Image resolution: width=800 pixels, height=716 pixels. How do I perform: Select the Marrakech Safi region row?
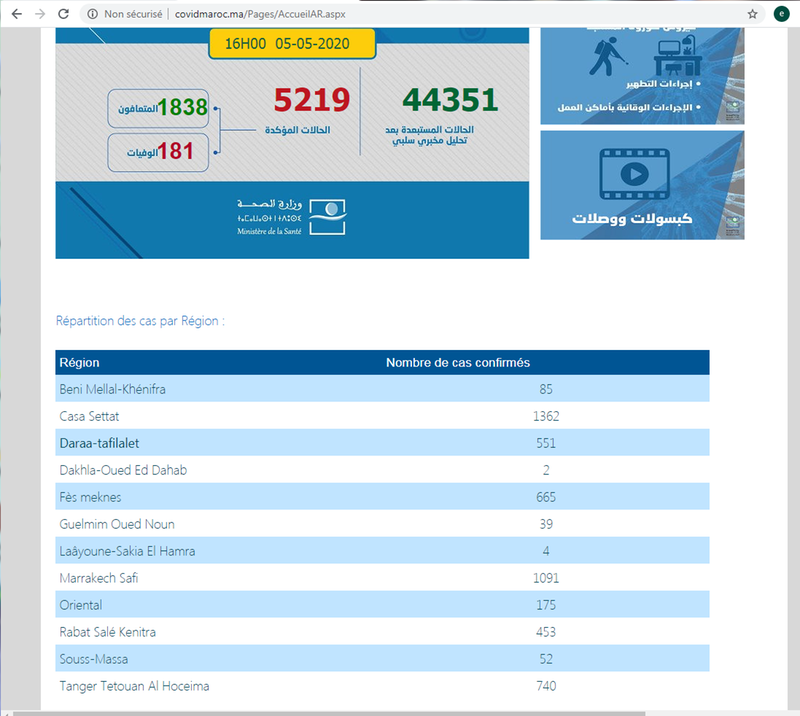coord(382,578)
